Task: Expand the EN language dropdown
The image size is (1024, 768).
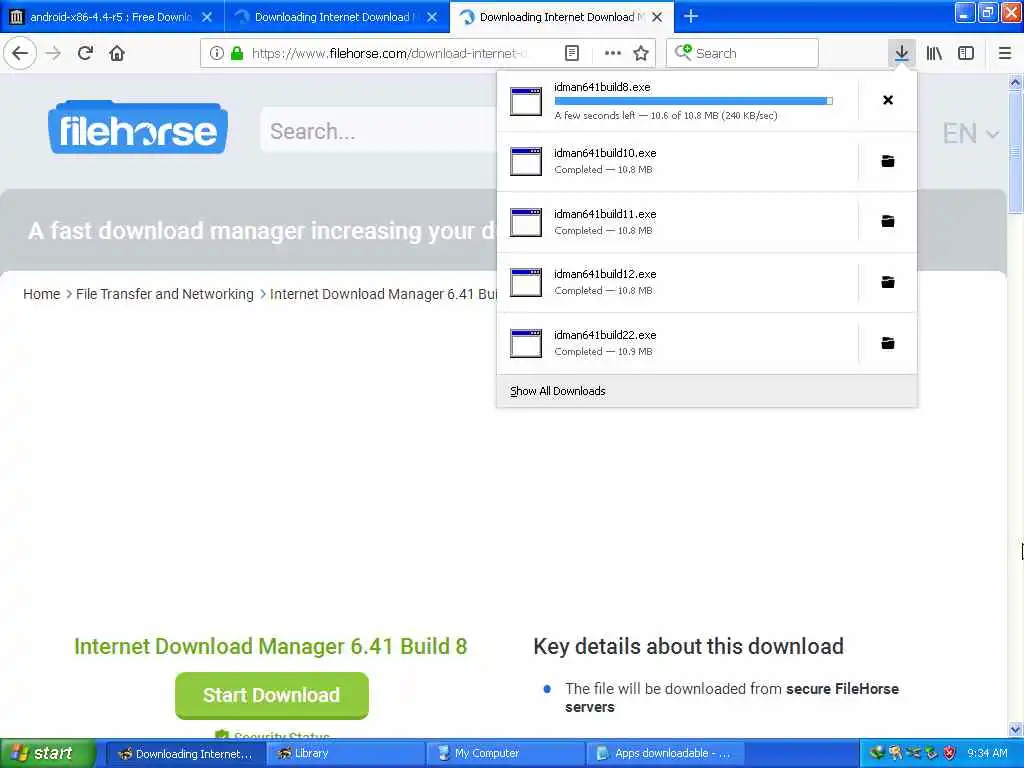Action: click(x=970, y=133)
